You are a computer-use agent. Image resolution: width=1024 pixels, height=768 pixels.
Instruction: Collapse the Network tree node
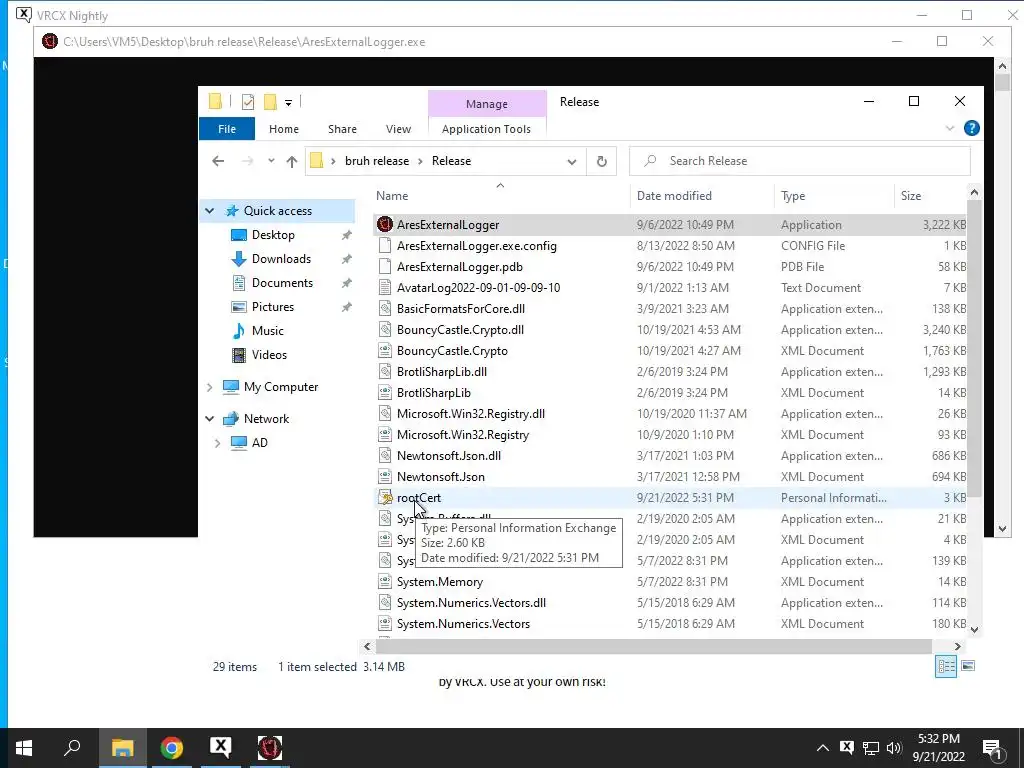tap(210, 419)
